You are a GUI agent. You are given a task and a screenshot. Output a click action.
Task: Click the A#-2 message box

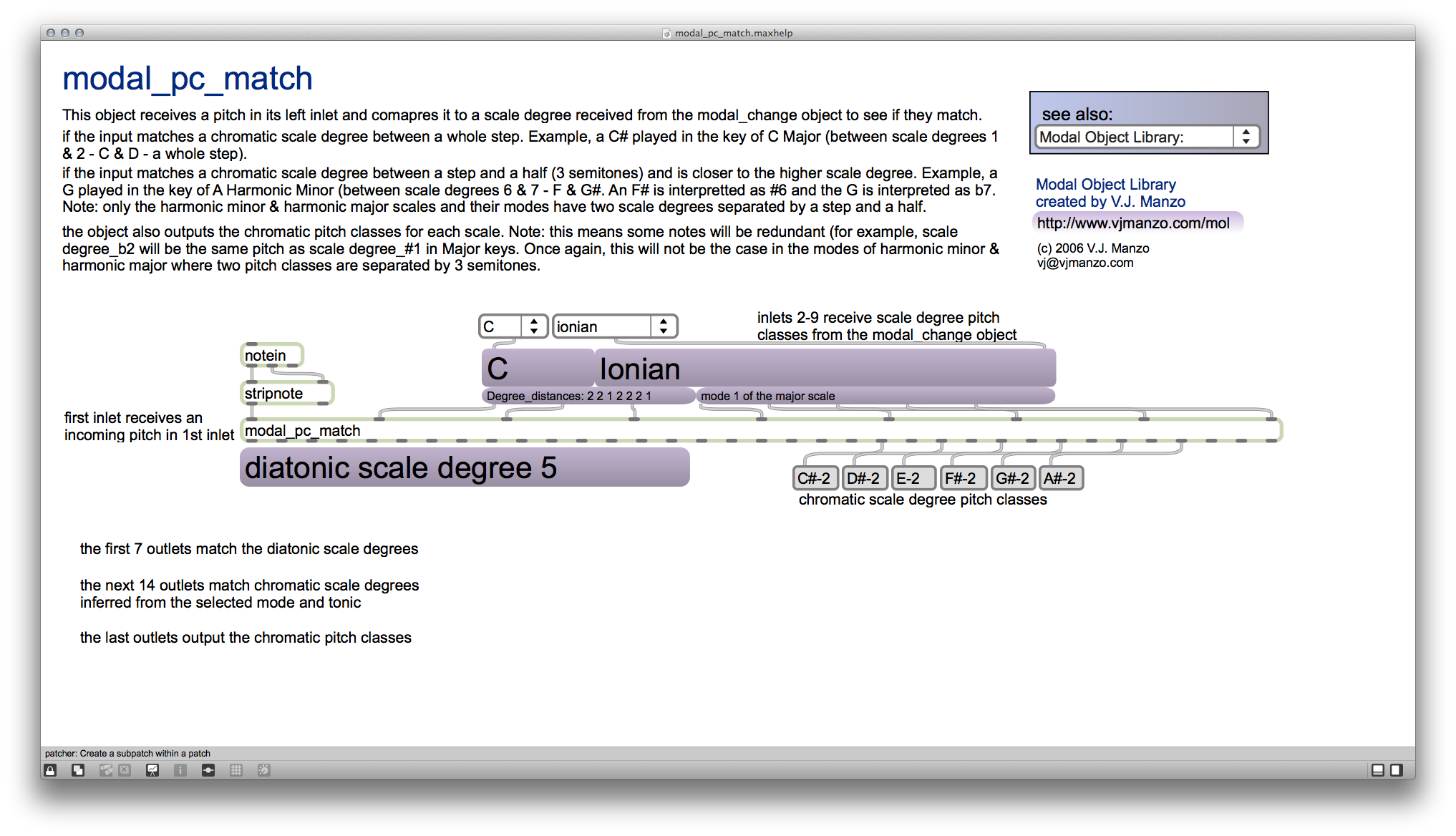pyautogui.click(x=1062, y=478)
